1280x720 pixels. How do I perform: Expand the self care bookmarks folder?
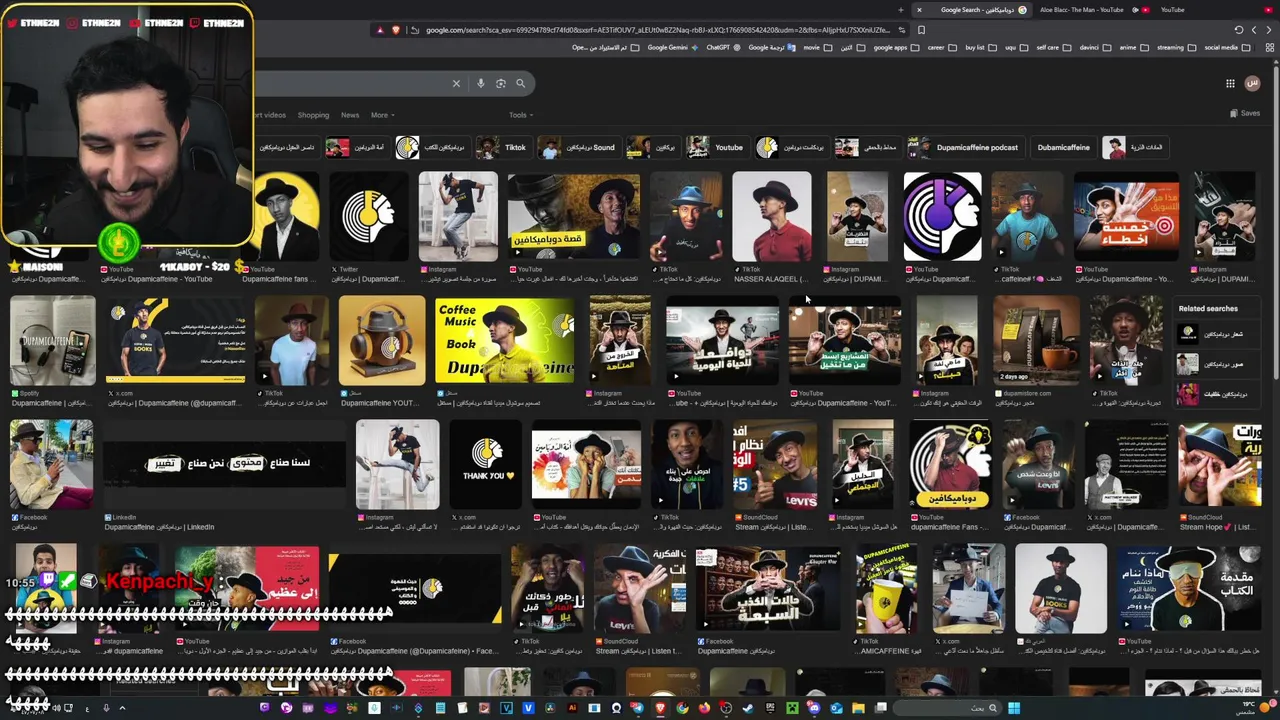click(x=1054, y=47)
